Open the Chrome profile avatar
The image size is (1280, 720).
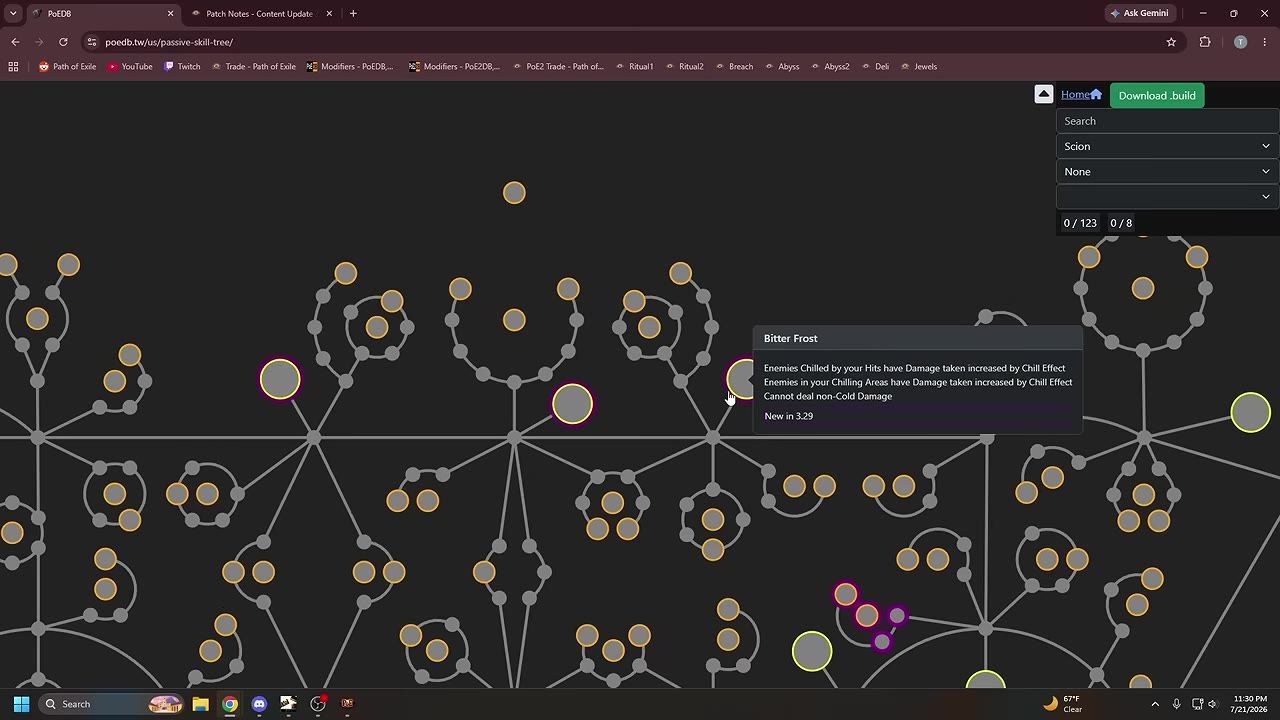[x=1240, y=42]
